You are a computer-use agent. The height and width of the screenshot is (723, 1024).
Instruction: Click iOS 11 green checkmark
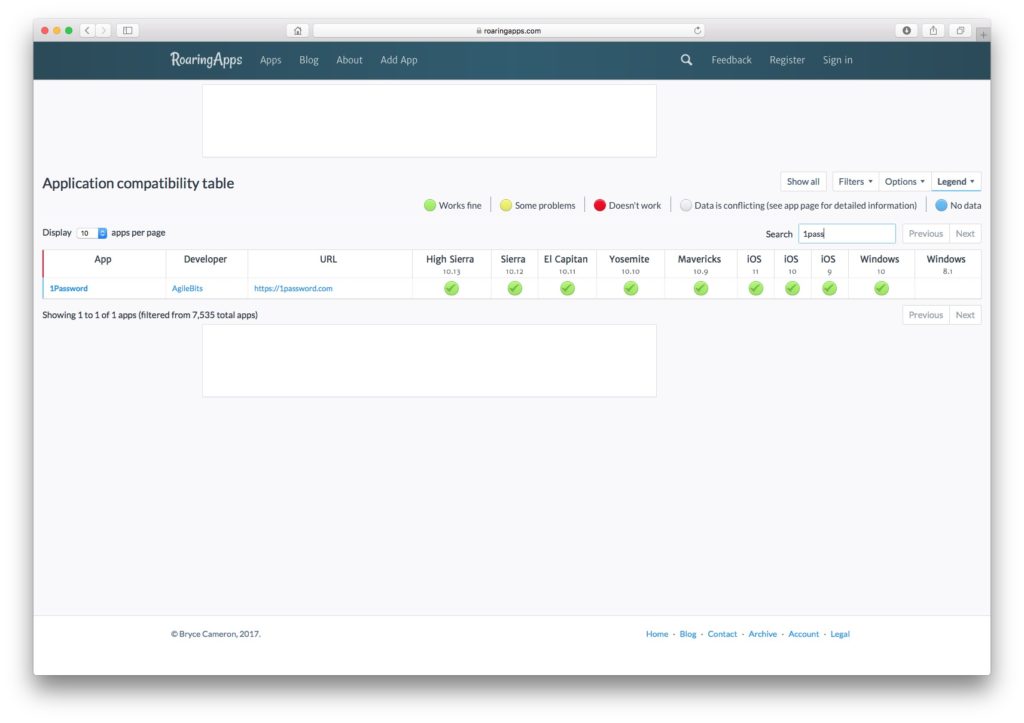click(756, 288)
